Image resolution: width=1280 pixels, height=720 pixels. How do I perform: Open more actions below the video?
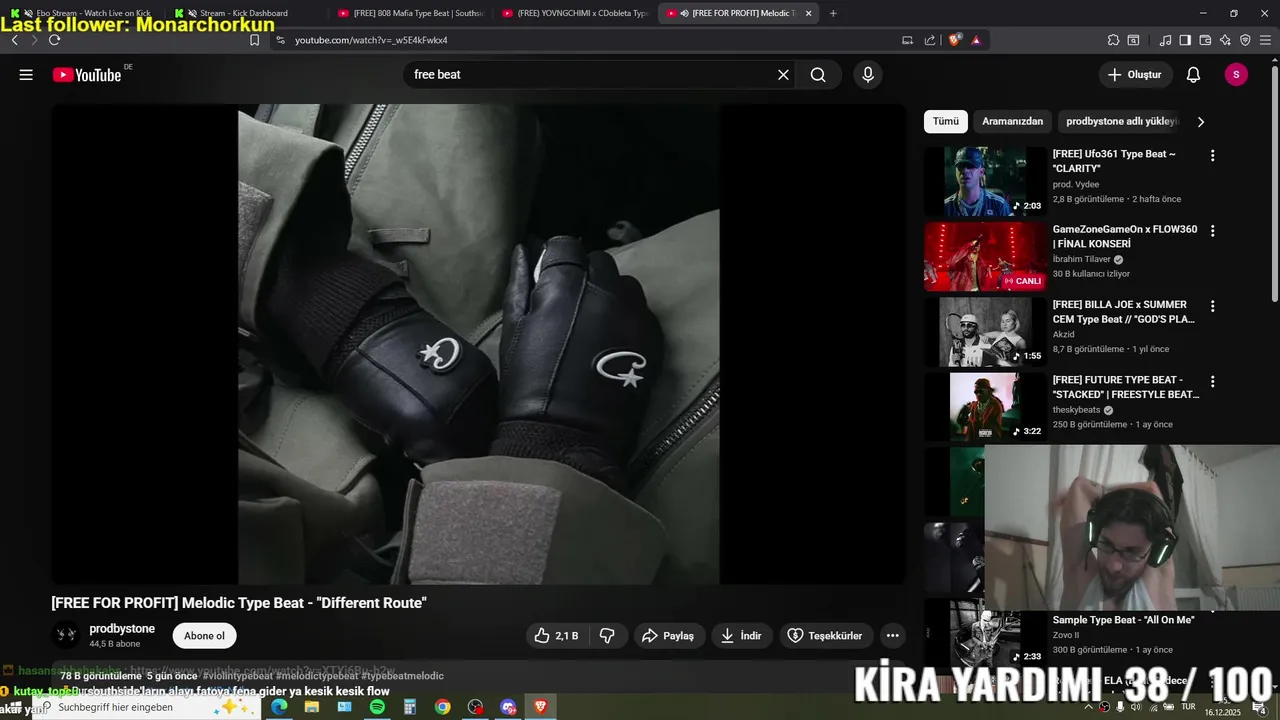[x=893, y=636]
